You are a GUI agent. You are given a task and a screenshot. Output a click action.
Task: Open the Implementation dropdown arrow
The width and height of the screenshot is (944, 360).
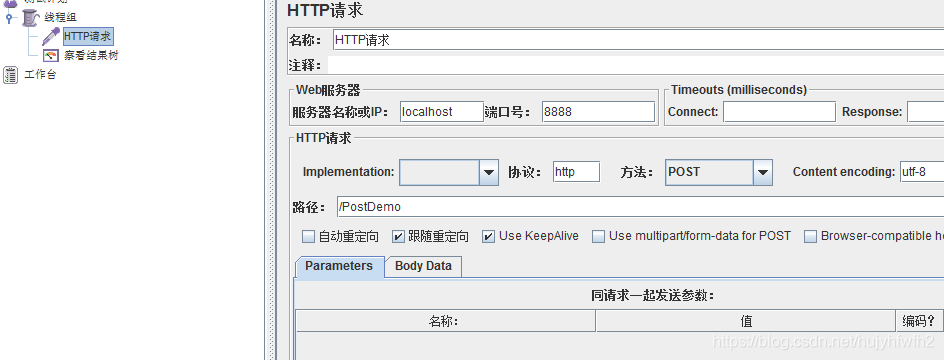[x=489, y=173]
